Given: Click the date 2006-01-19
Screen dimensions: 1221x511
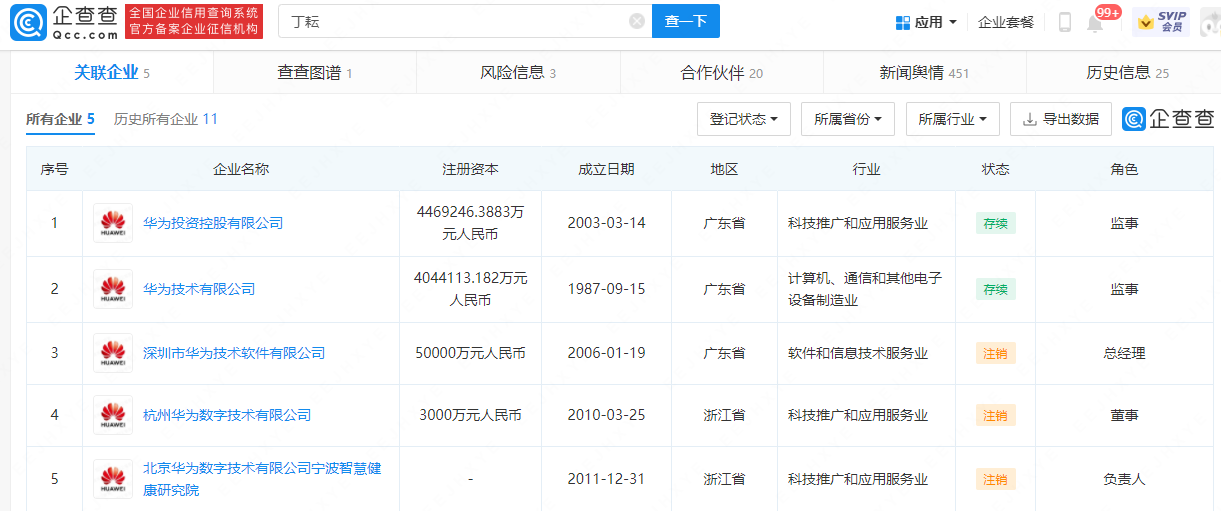Looking at the screenshot, I should (606, 353).
